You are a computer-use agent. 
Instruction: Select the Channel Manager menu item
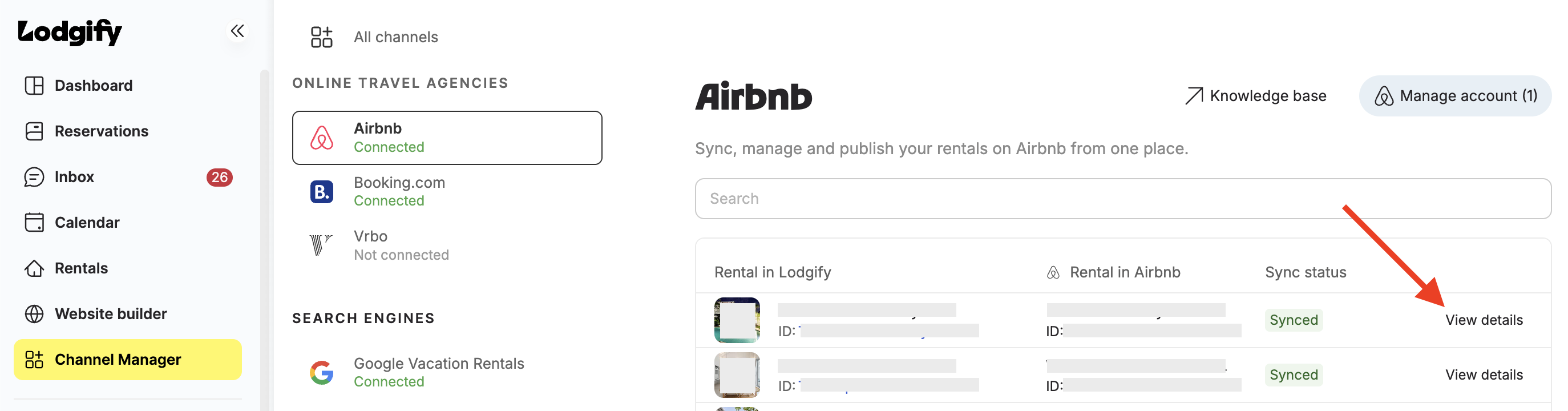(x=128, y=359)
